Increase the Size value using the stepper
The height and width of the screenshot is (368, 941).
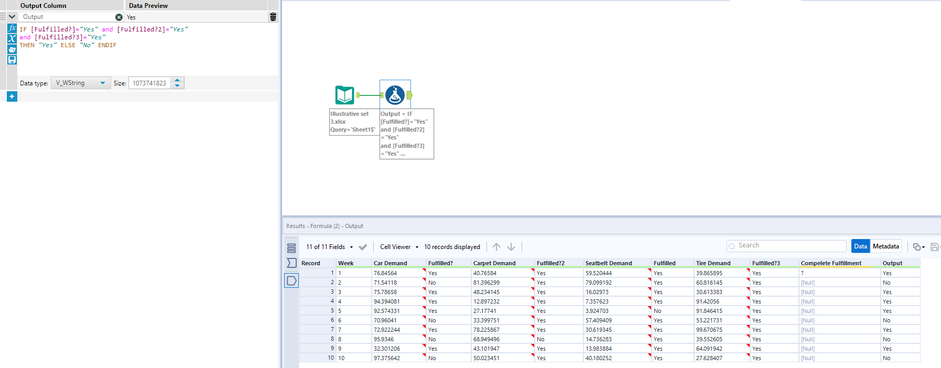(177, 80)
